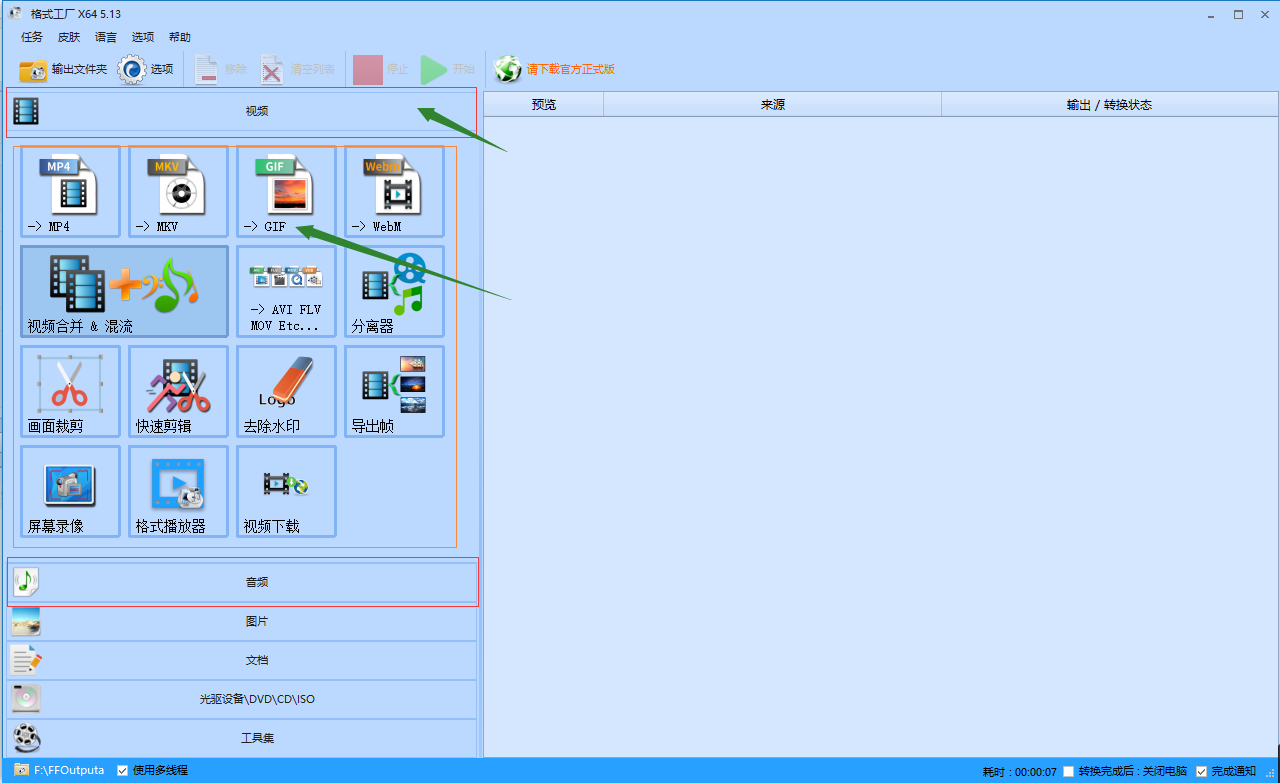Click the 清空列表 clear list button
The image size is (1280, 783).
click(298, 69)
